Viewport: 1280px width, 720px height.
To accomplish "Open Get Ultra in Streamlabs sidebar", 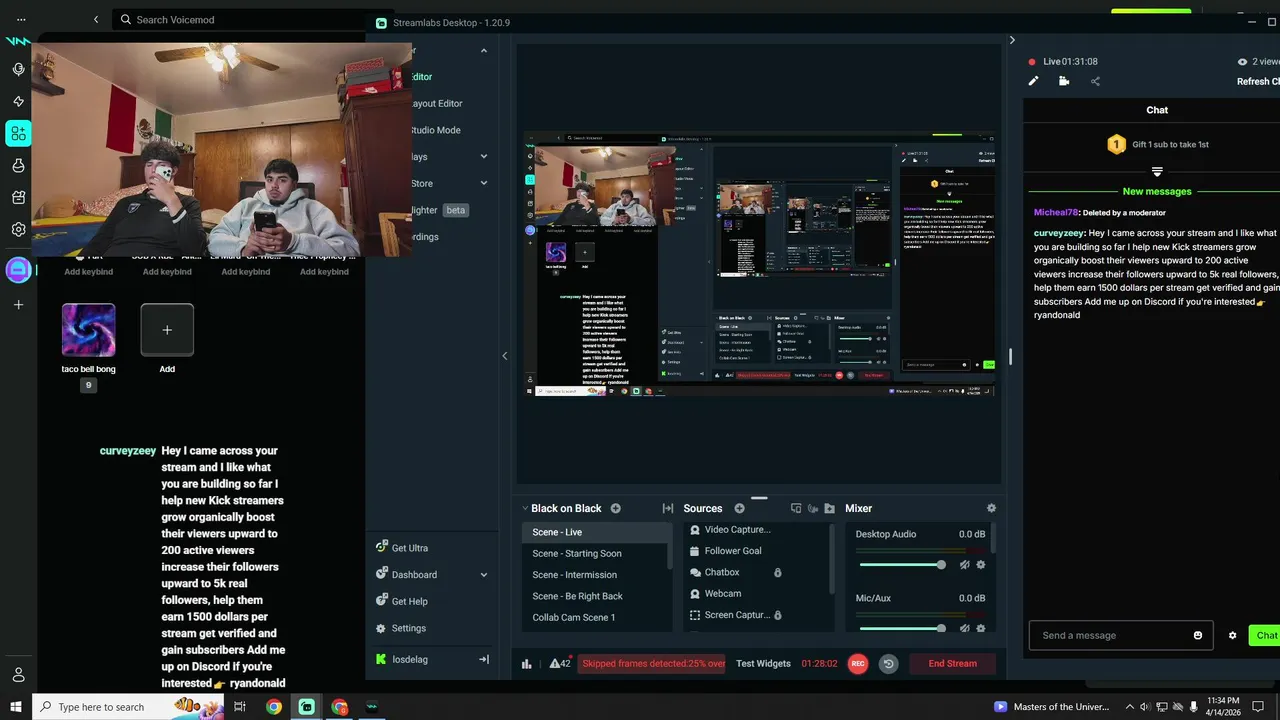I will [402, 548].
